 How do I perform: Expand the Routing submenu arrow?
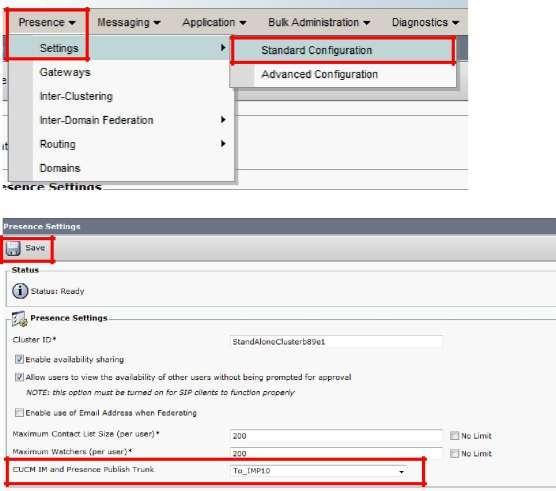223,144
